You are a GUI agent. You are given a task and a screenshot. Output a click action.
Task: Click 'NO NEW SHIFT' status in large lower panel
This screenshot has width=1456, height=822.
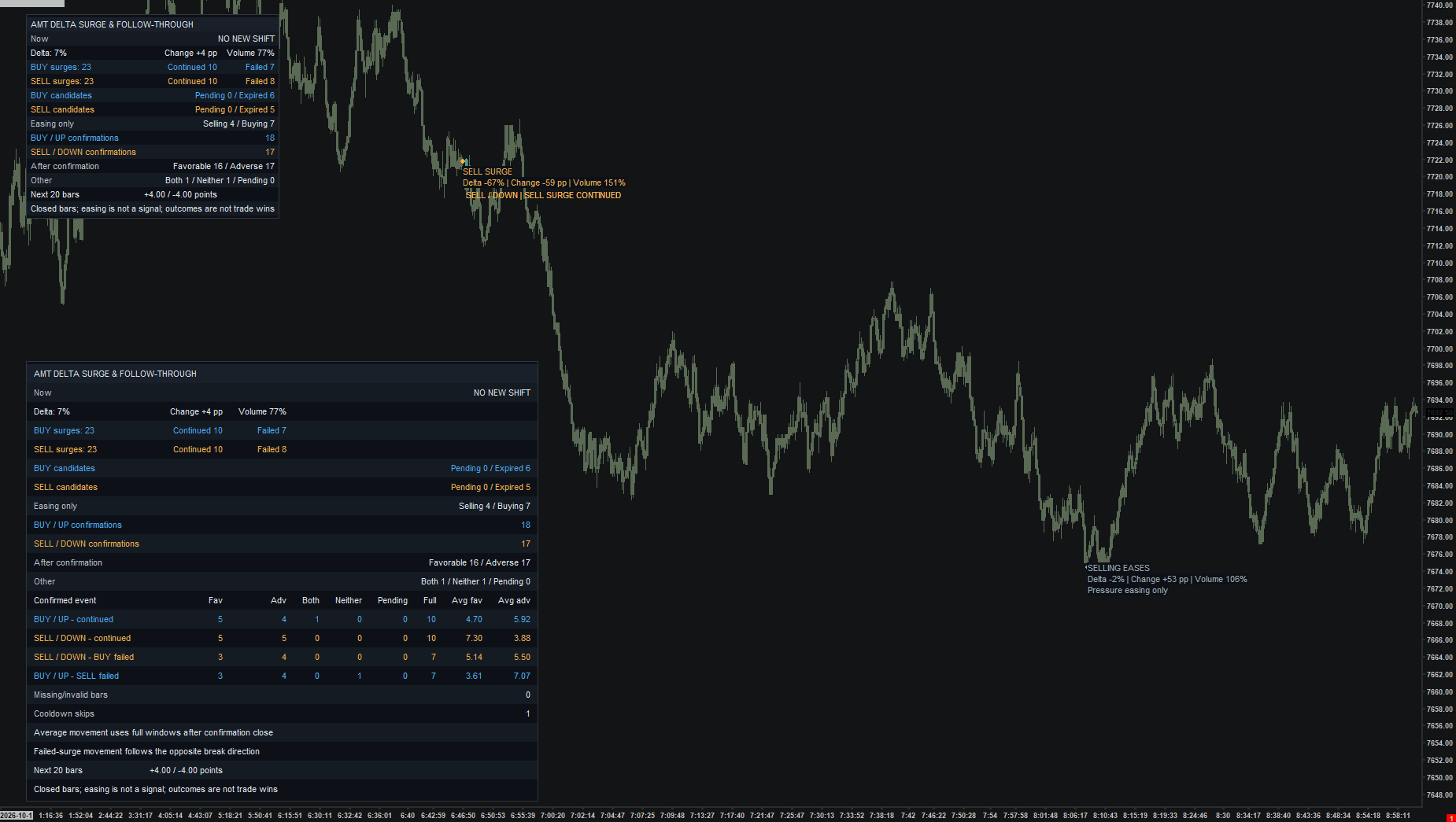pos(502,393)
